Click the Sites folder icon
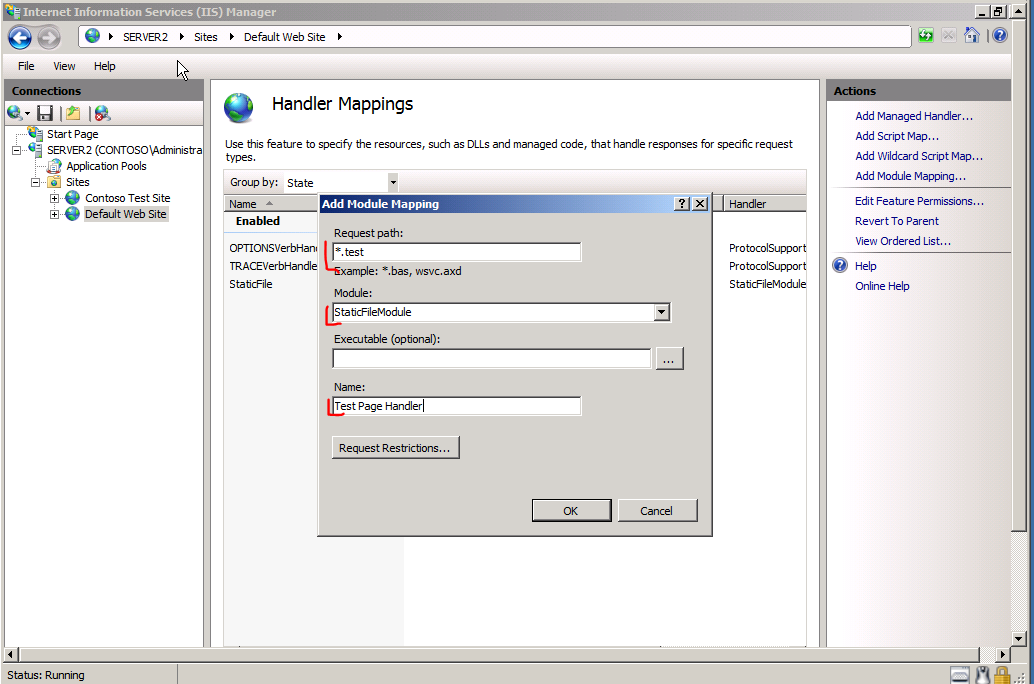Viewport: 1034px width, 684px height. (54, 182)
